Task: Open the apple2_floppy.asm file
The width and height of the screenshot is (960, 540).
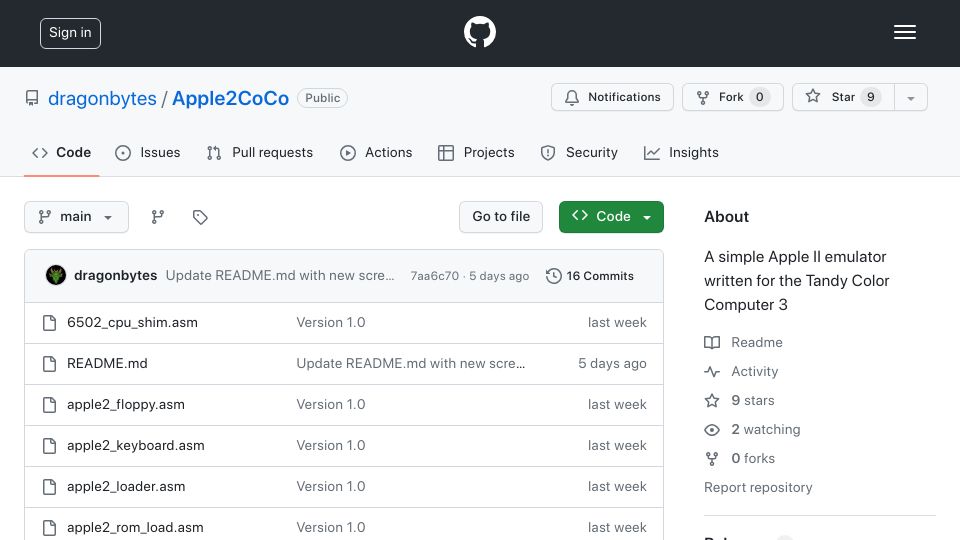Action: point(126,405)
